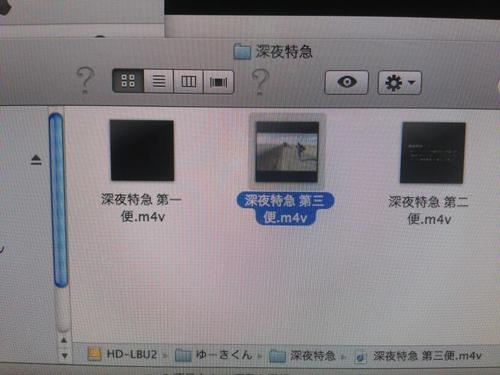Switch to column view mode
This screenshot has height=375, width=500.
click(x=188, y=81)
